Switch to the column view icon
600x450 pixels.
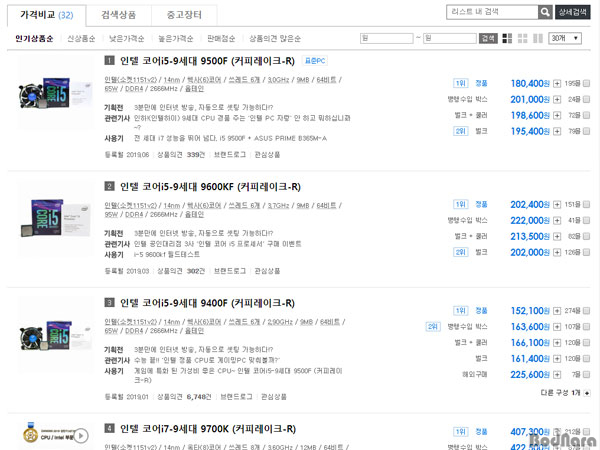pyautogui.click(x=538, y=38)
